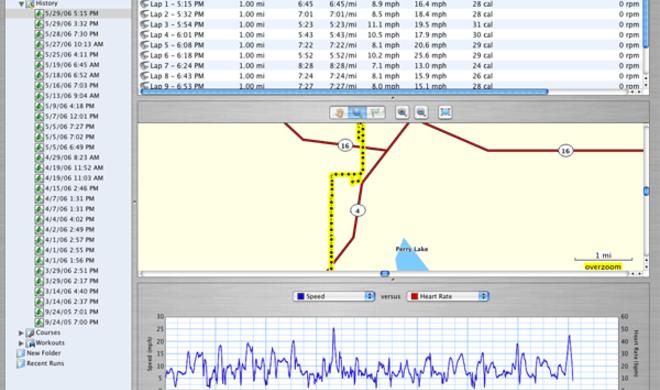Collapse the History tree node
660x390 pixels.
click(21, 3)
